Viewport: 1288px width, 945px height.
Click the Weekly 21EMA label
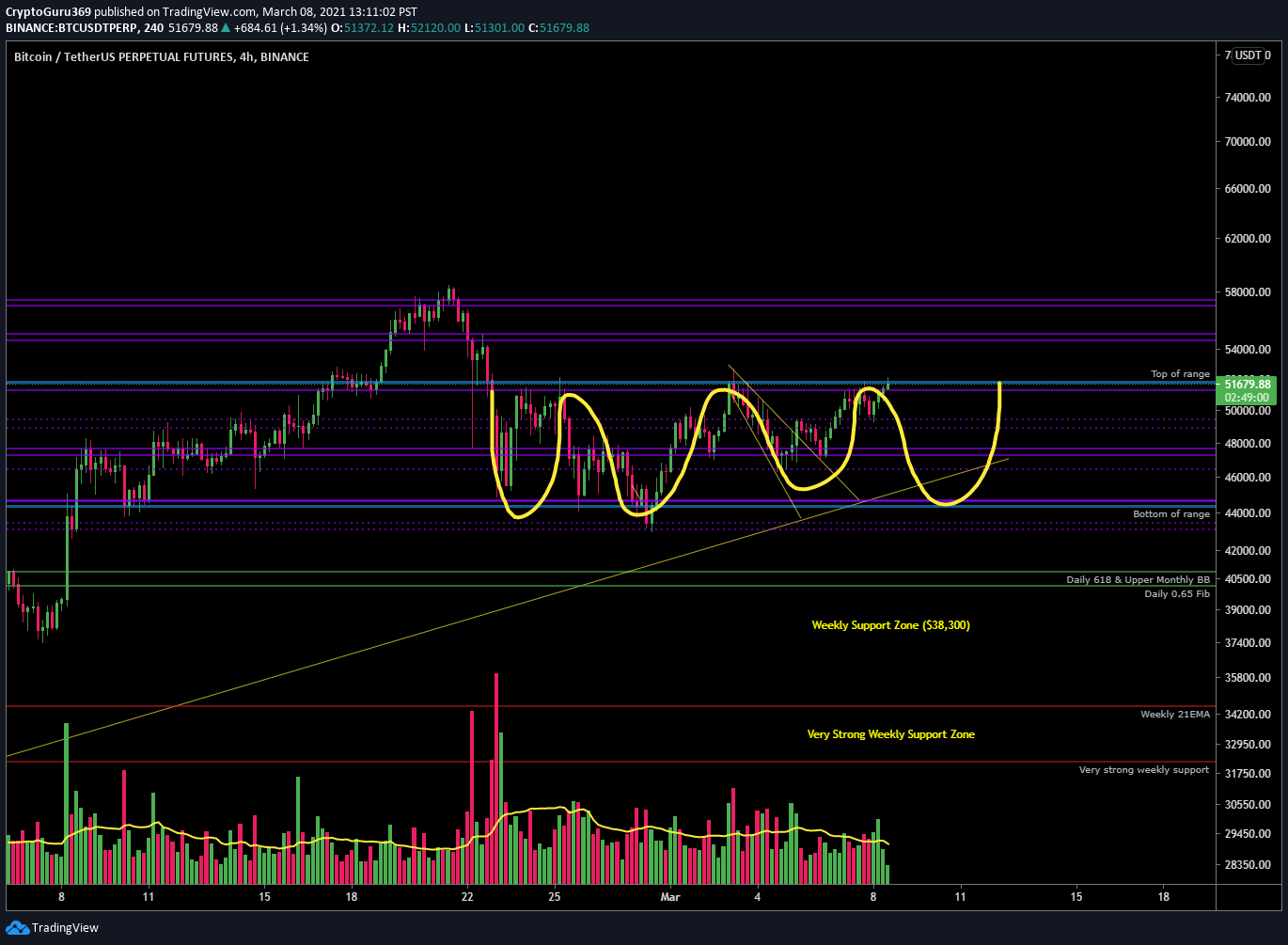click(x=1175, y=715)
